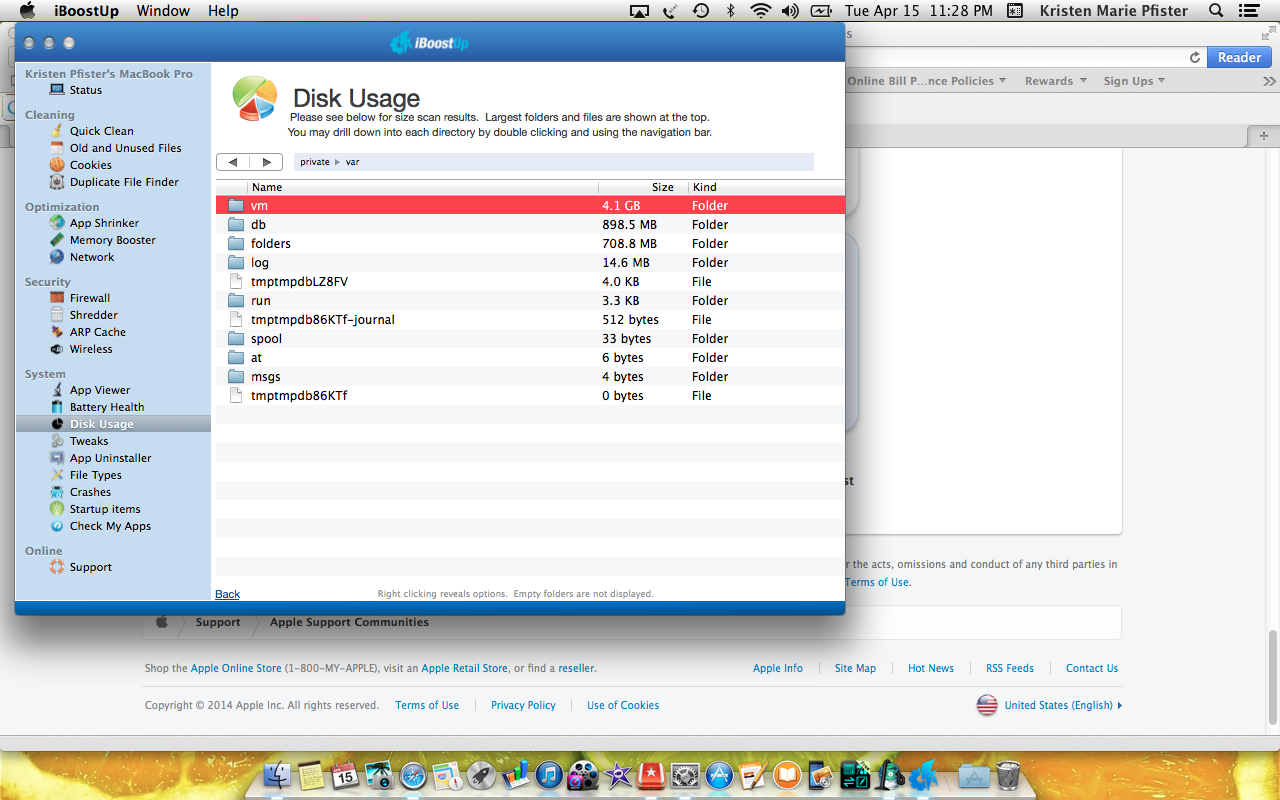This screenshot has height=800, width=1280.
Task: Check Battery Health in the sidebar
Action: click(x=107, y=407)
